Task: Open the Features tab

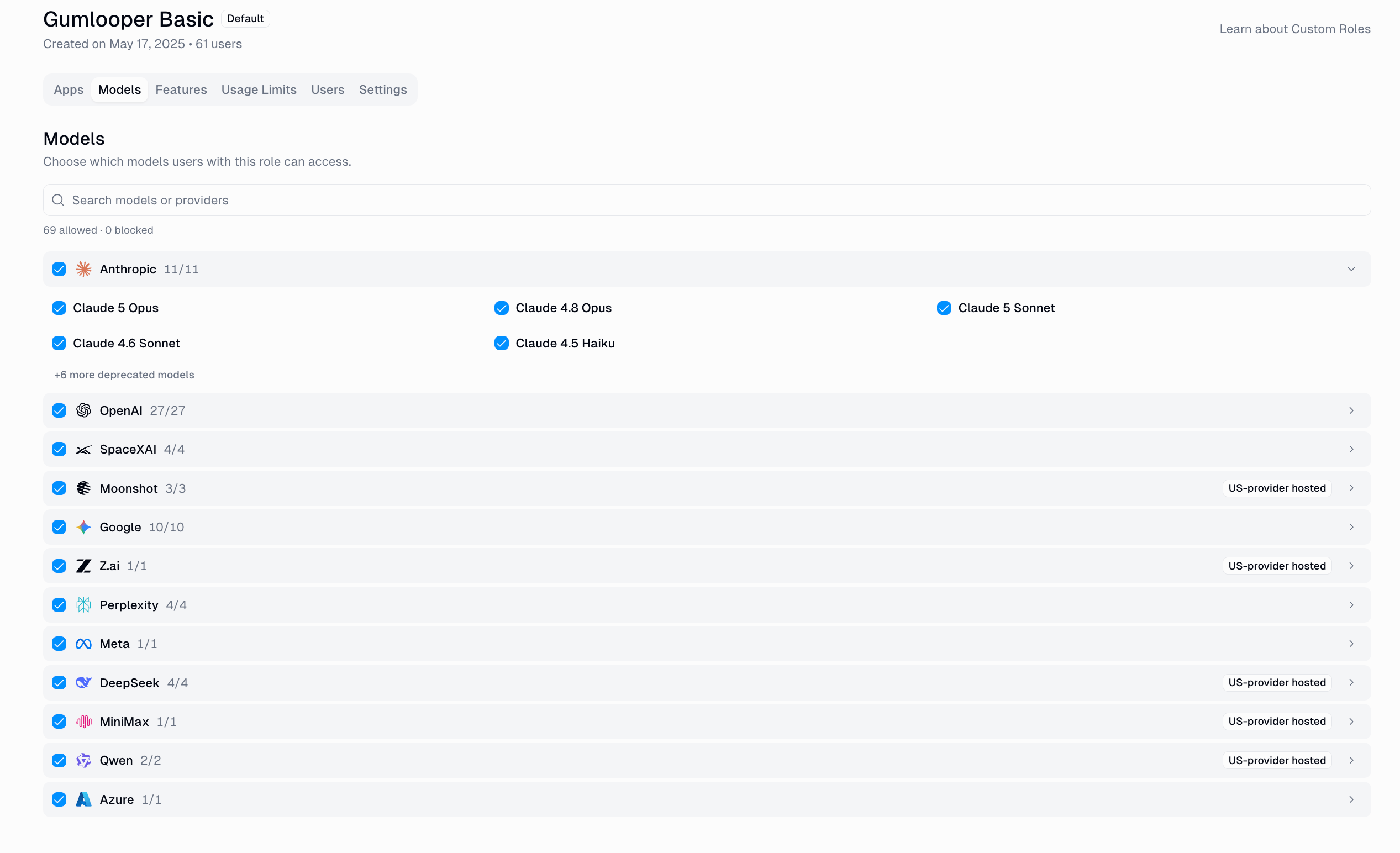Action: coord(181,90)
